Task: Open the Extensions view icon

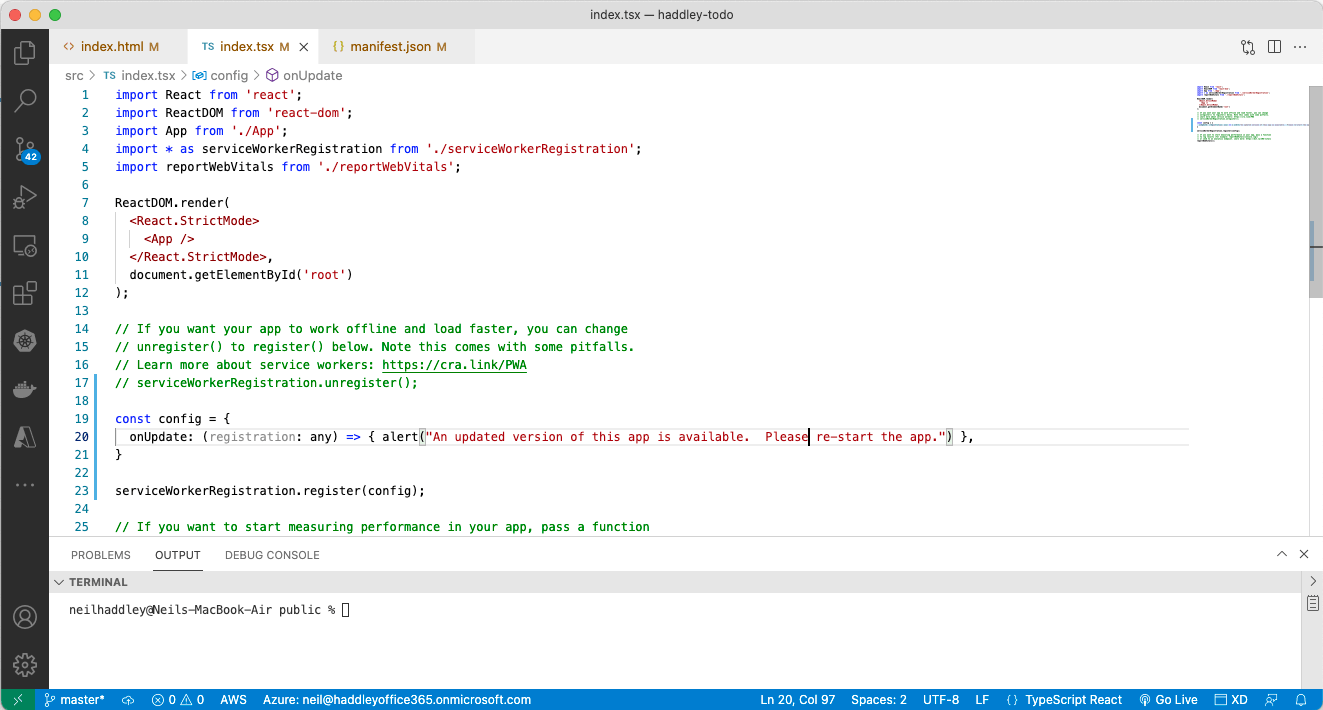Action: point(25,294)
